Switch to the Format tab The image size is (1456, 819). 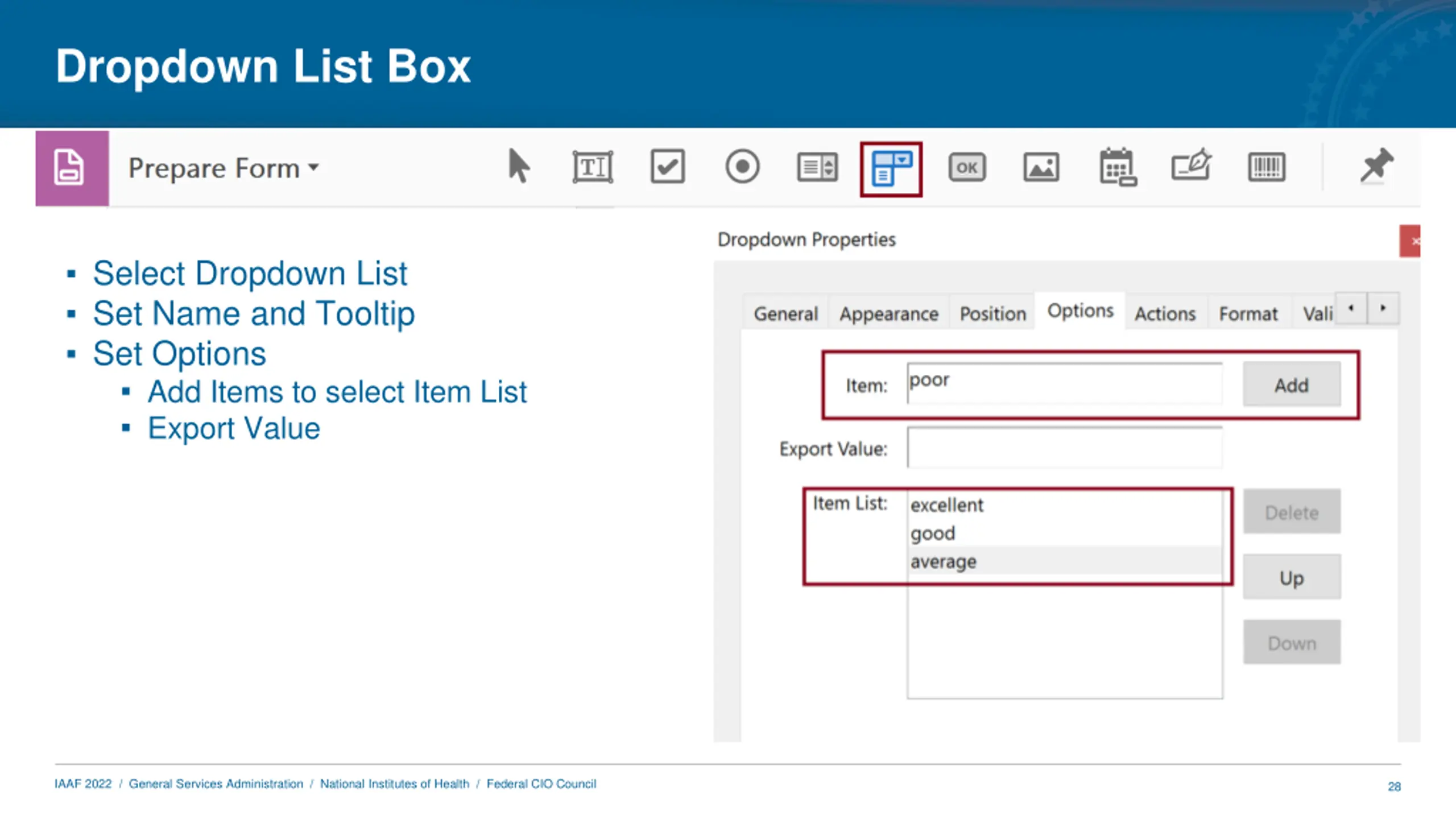(1248, 313)
